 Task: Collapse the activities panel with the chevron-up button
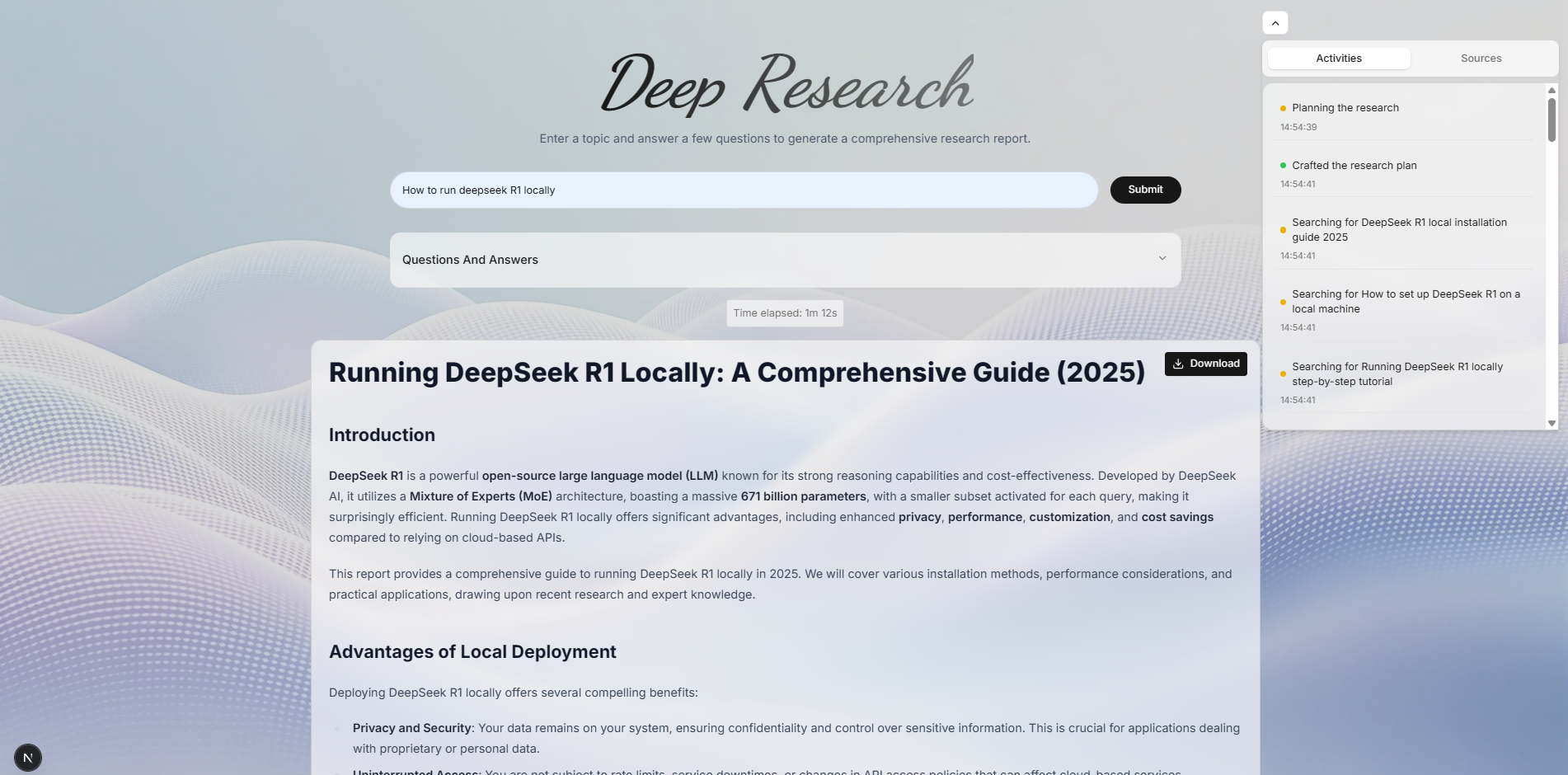1275,23
